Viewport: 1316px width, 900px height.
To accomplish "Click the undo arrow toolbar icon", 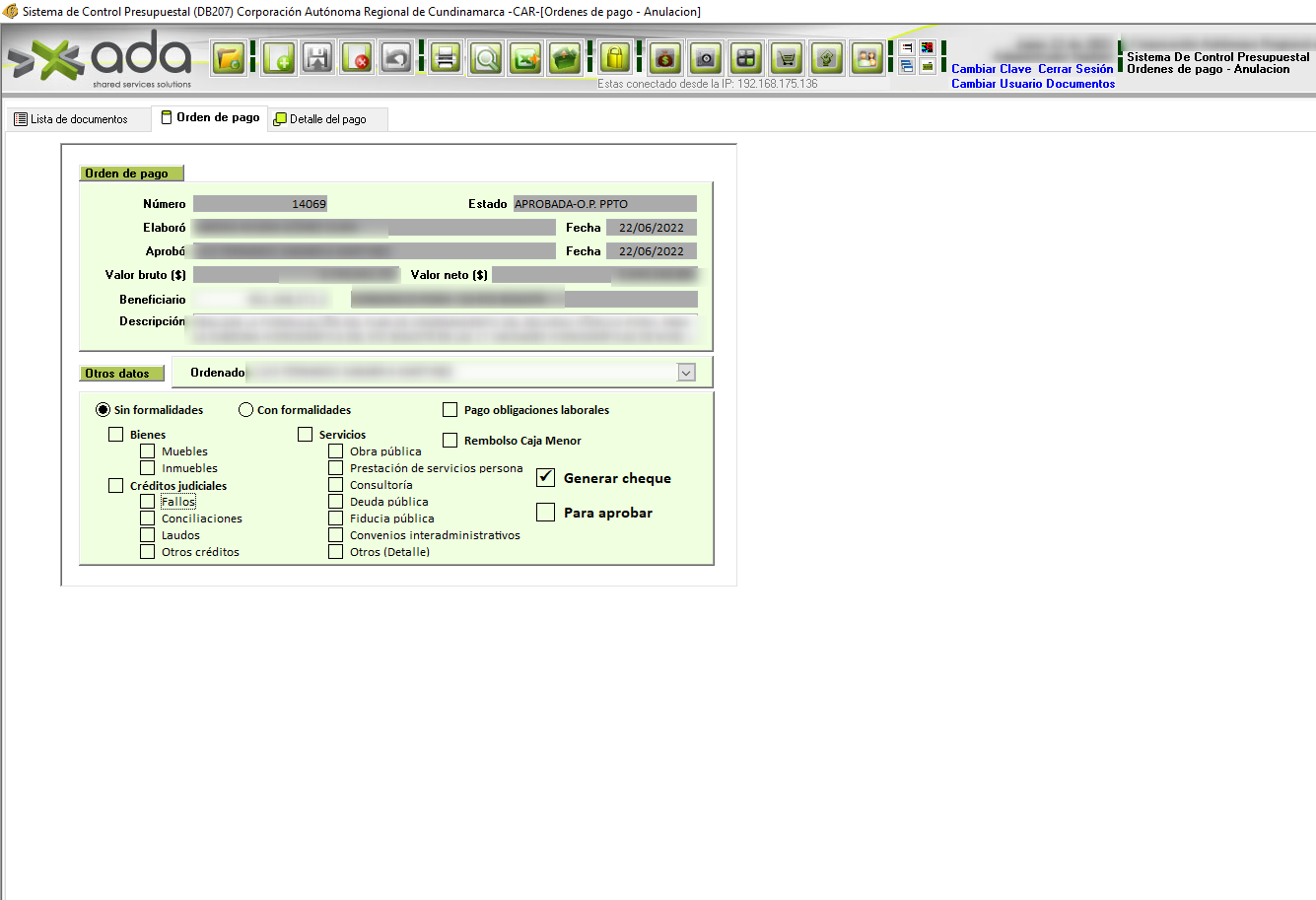I will (x=396, y=58).
